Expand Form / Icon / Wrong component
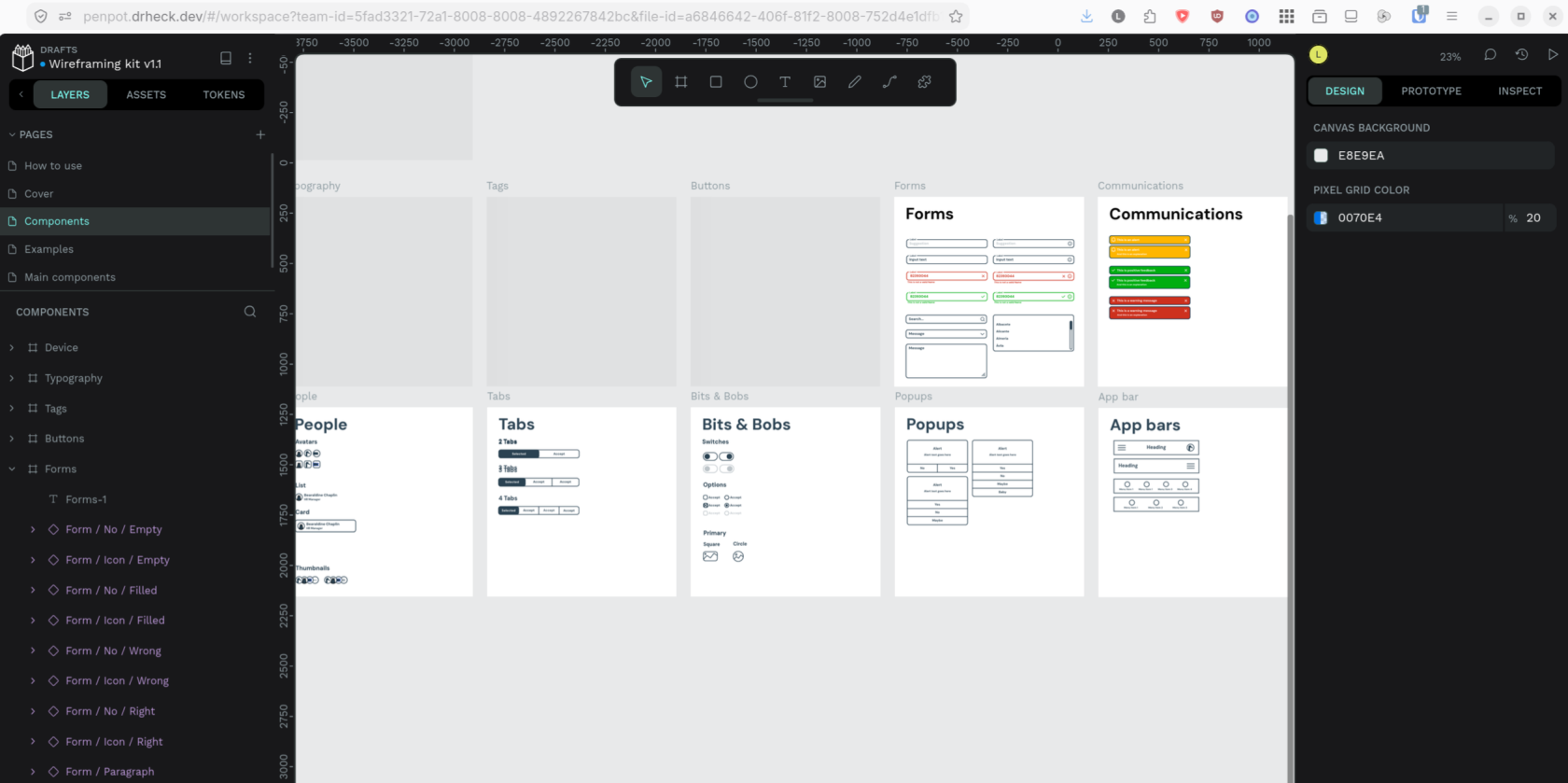The image size is (1568, 783). coord(33,681)
